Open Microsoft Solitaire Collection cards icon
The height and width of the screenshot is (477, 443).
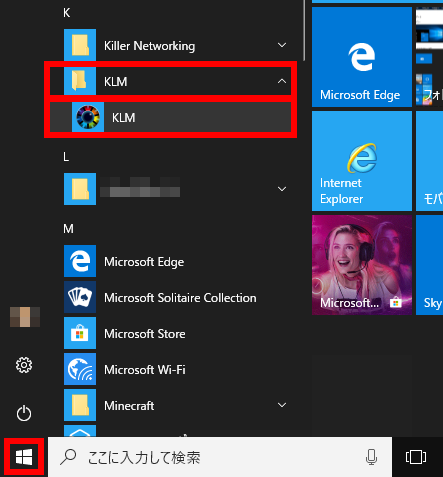pyautogui.click(x=80, y=297)
